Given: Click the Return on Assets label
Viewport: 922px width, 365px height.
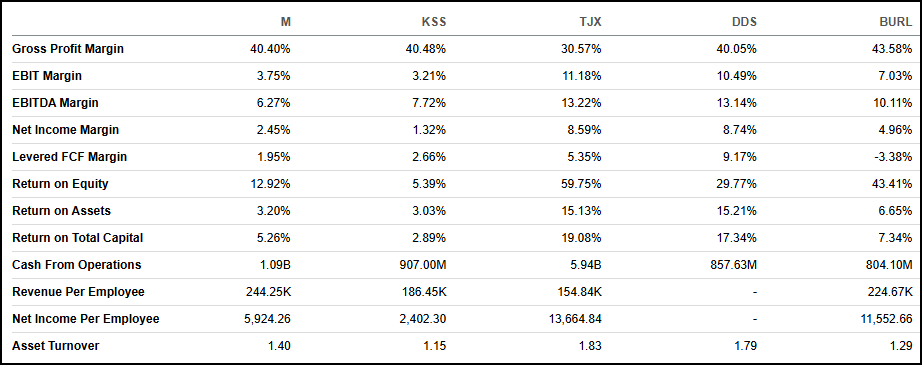Looking at the screenshot, I should pyautogui.click(x=62, y=211).
